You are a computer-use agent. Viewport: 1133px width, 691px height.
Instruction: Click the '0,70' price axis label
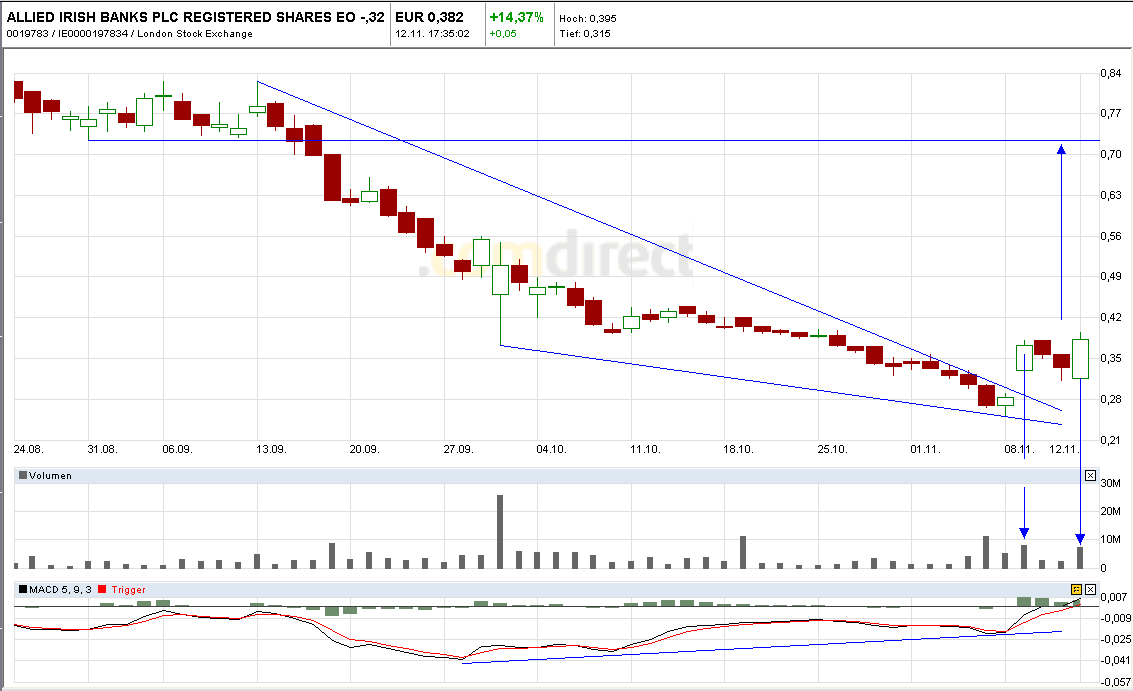pos(1111,154)
